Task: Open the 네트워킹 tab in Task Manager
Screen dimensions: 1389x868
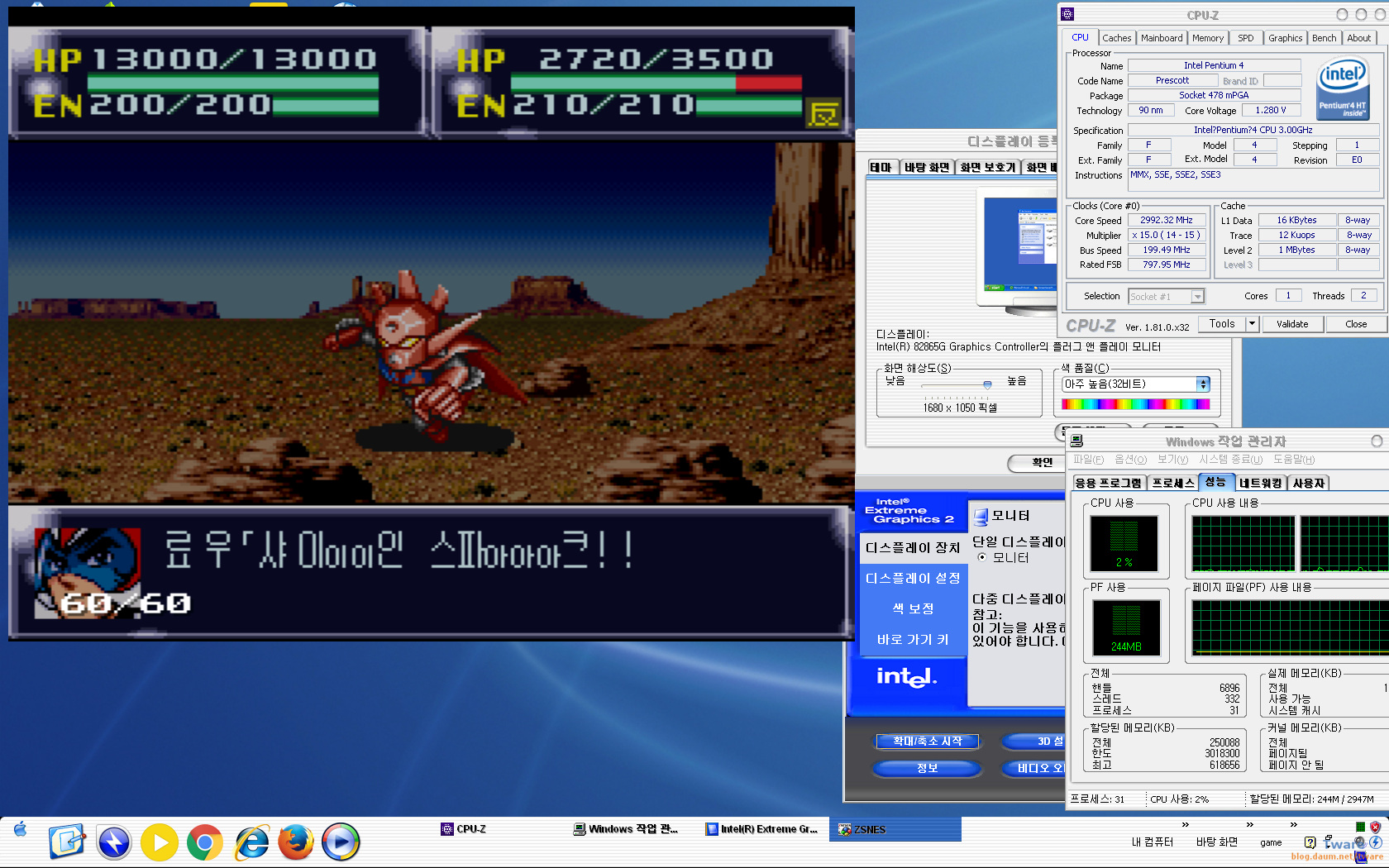Action: pyautogui.click(x=1260, y=484)
